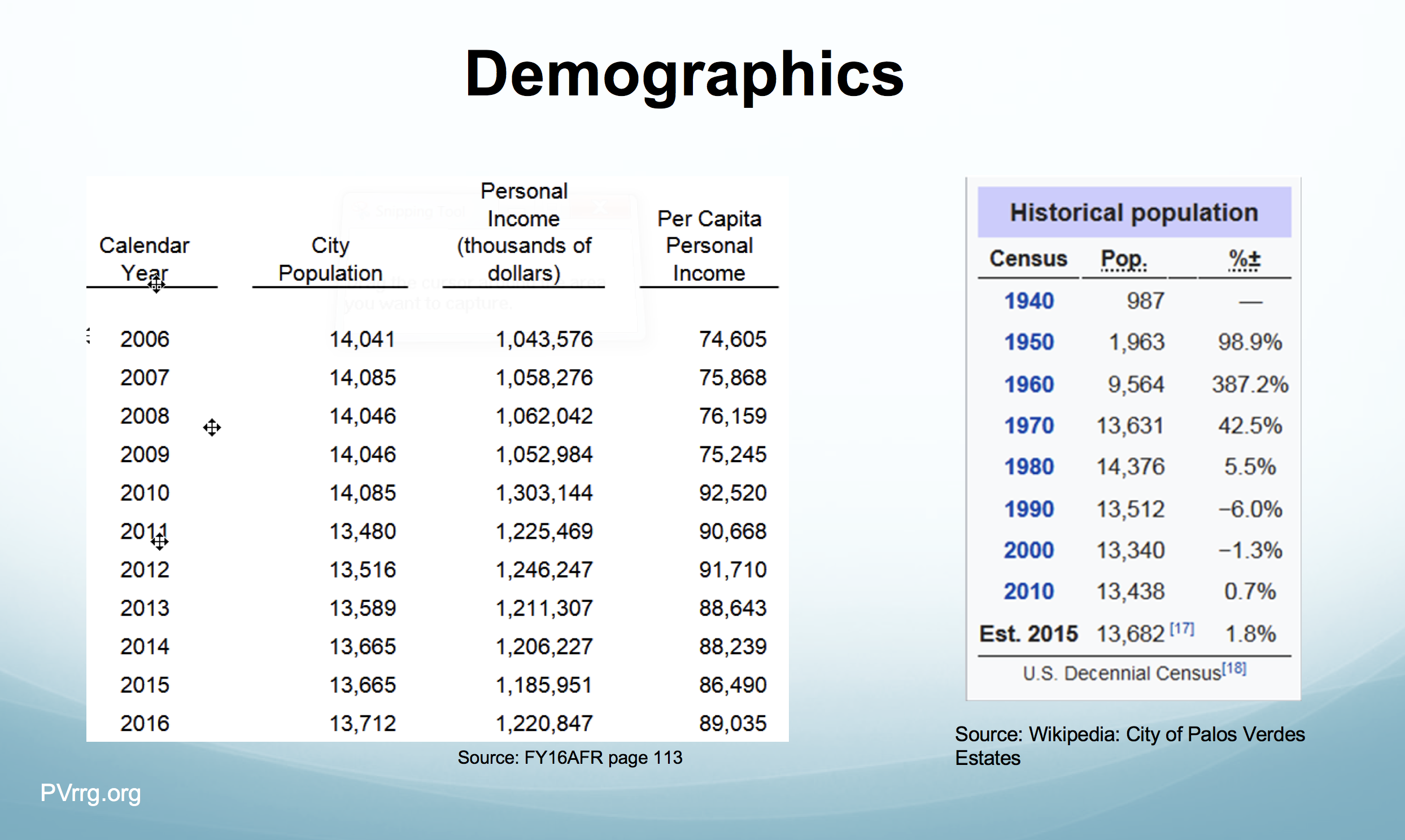Click census population 987

tap(1145, 300)
